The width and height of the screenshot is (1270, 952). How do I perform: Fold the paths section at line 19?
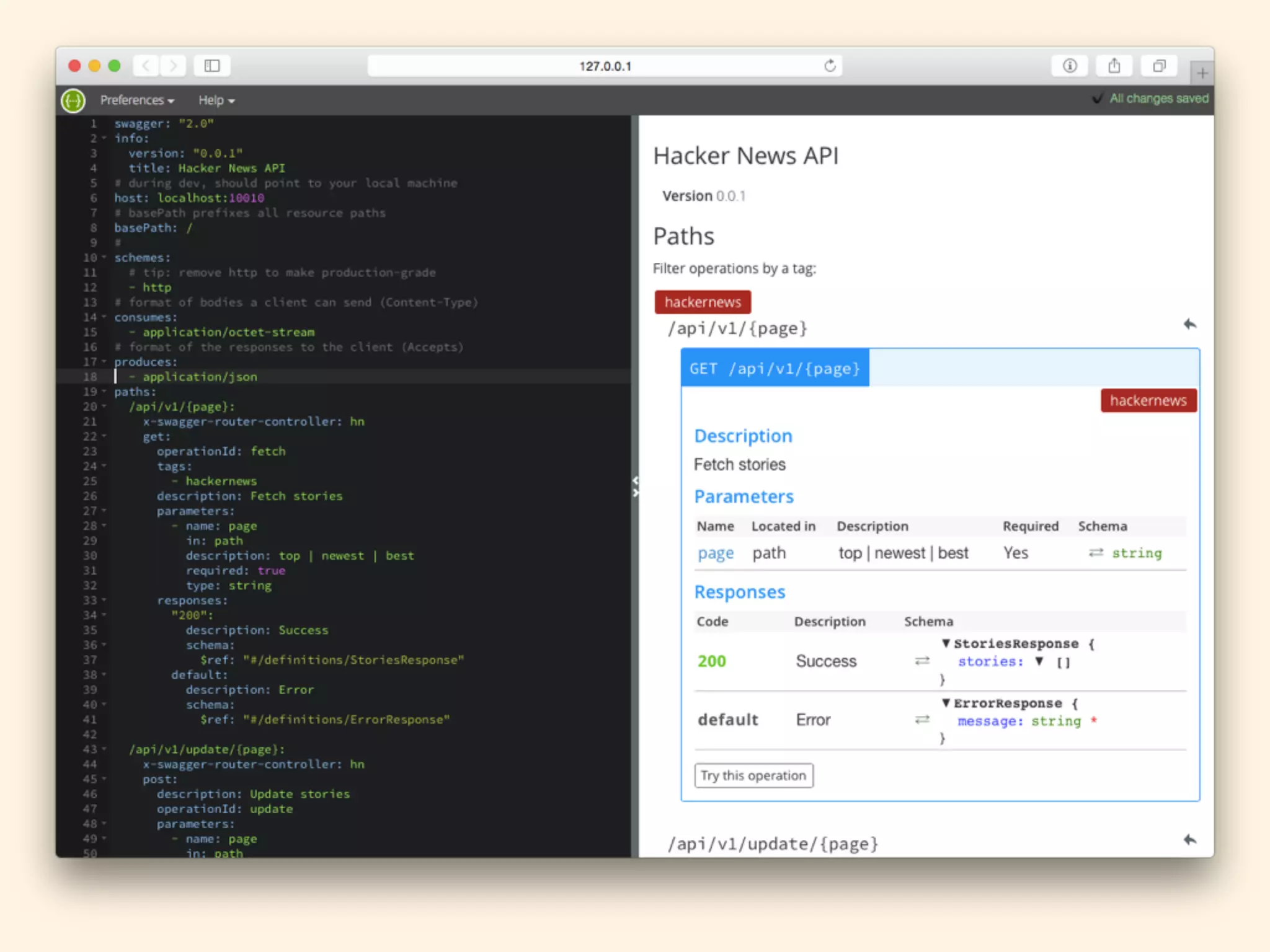[104, 392]
